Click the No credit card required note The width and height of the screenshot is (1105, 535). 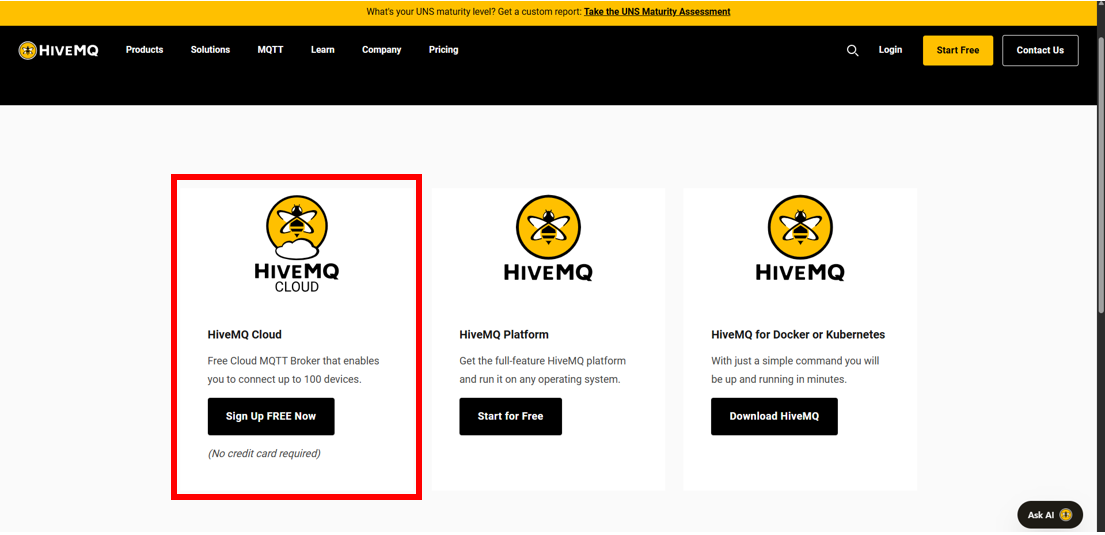point(264,453)
